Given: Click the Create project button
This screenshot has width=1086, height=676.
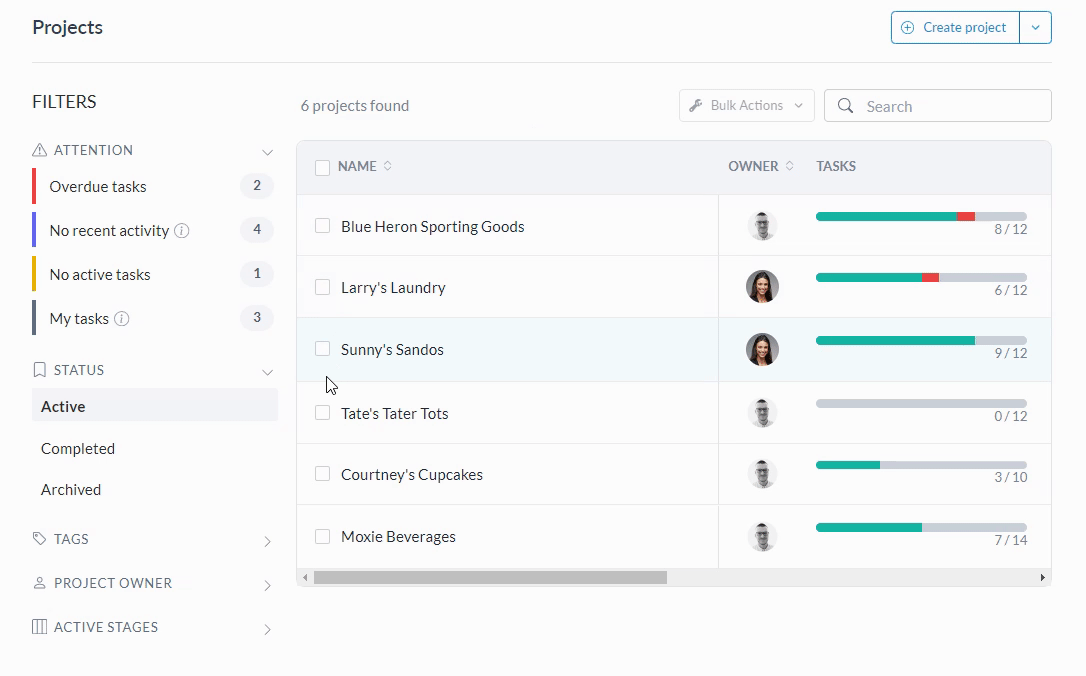Looking at the screenshot, I should 955,28.
